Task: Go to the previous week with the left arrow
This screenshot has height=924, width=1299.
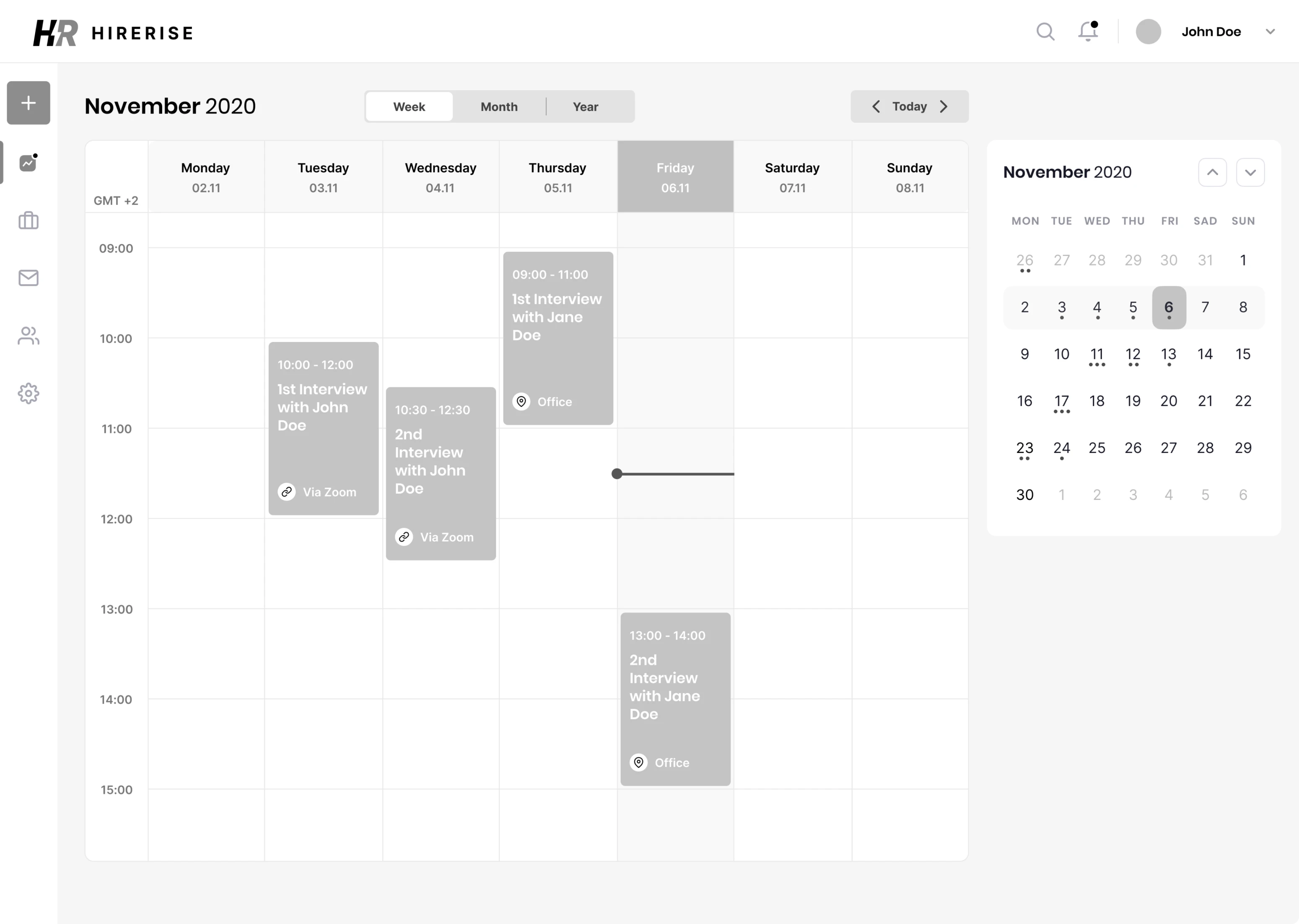Action: pos(876,106)
